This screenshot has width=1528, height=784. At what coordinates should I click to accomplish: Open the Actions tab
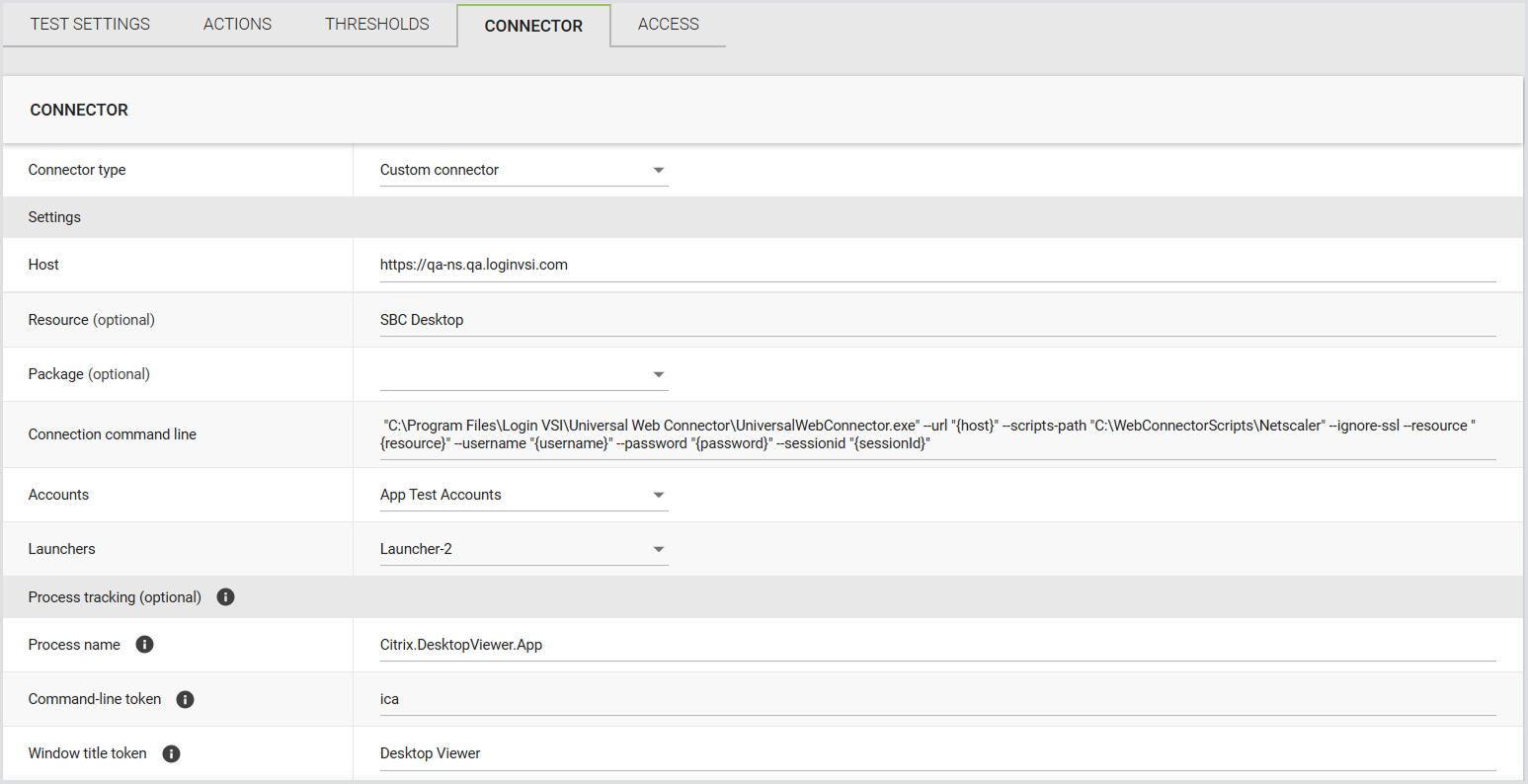[237, 24]
